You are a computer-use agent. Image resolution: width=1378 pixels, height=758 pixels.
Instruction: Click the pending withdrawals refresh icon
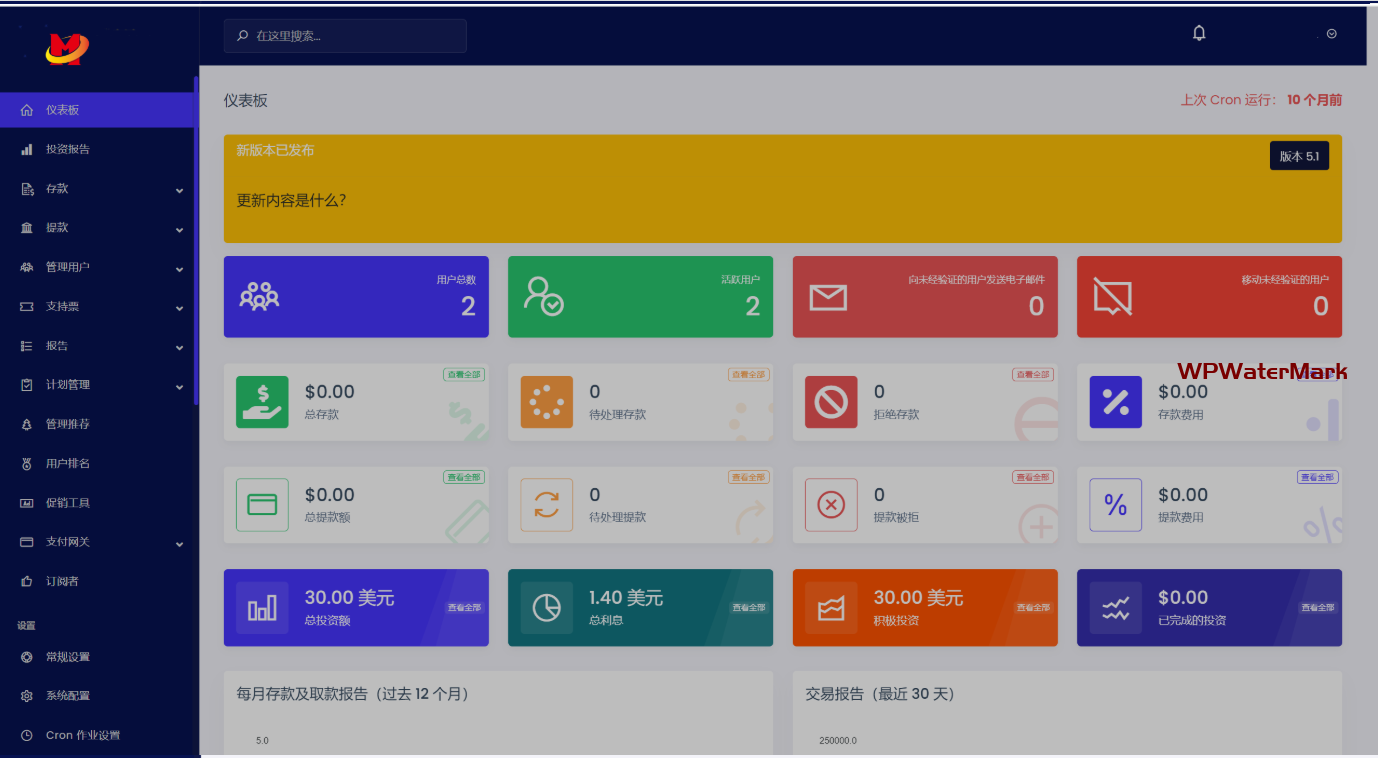547,505
